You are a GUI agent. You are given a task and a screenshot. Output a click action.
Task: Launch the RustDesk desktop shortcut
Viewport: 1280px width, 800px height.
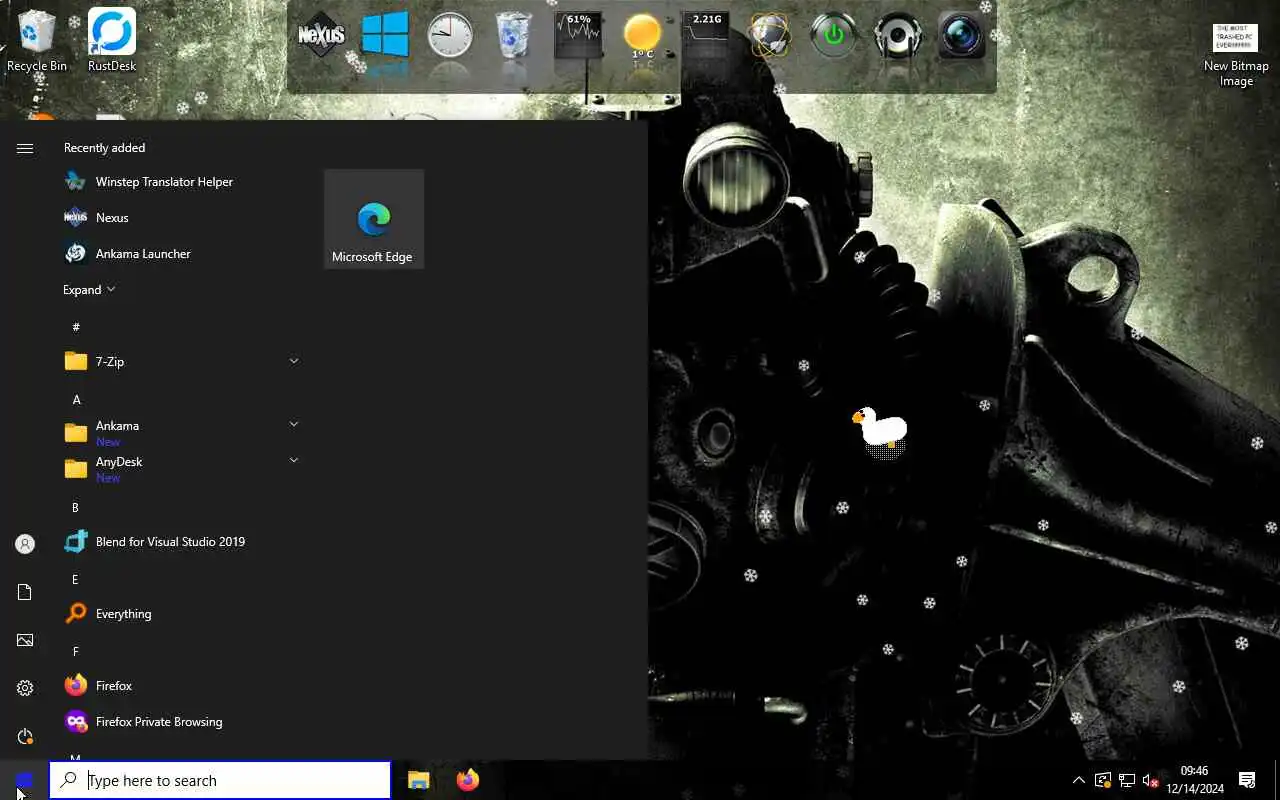tap(112, 41)
